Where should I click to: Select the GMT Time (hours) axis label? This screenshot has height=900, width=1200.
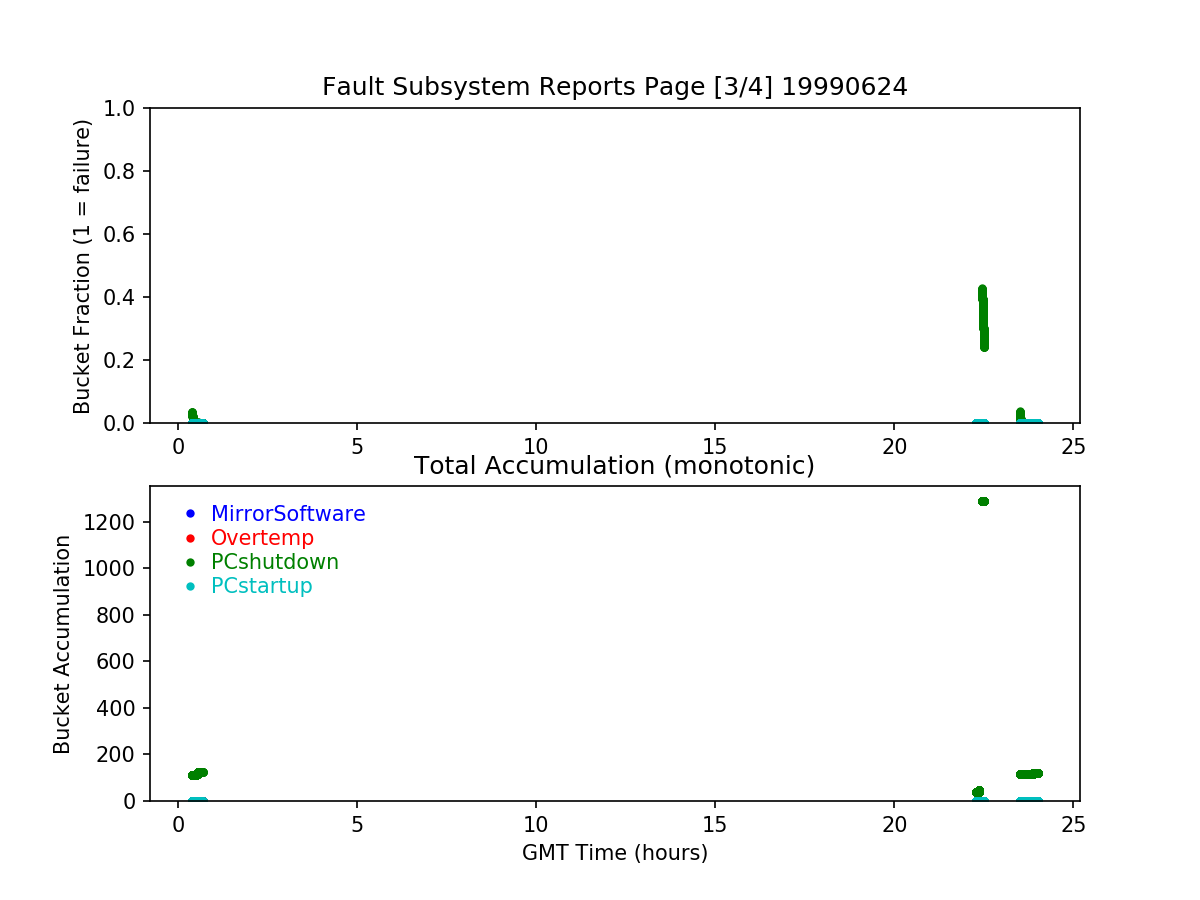pos(614,853)
